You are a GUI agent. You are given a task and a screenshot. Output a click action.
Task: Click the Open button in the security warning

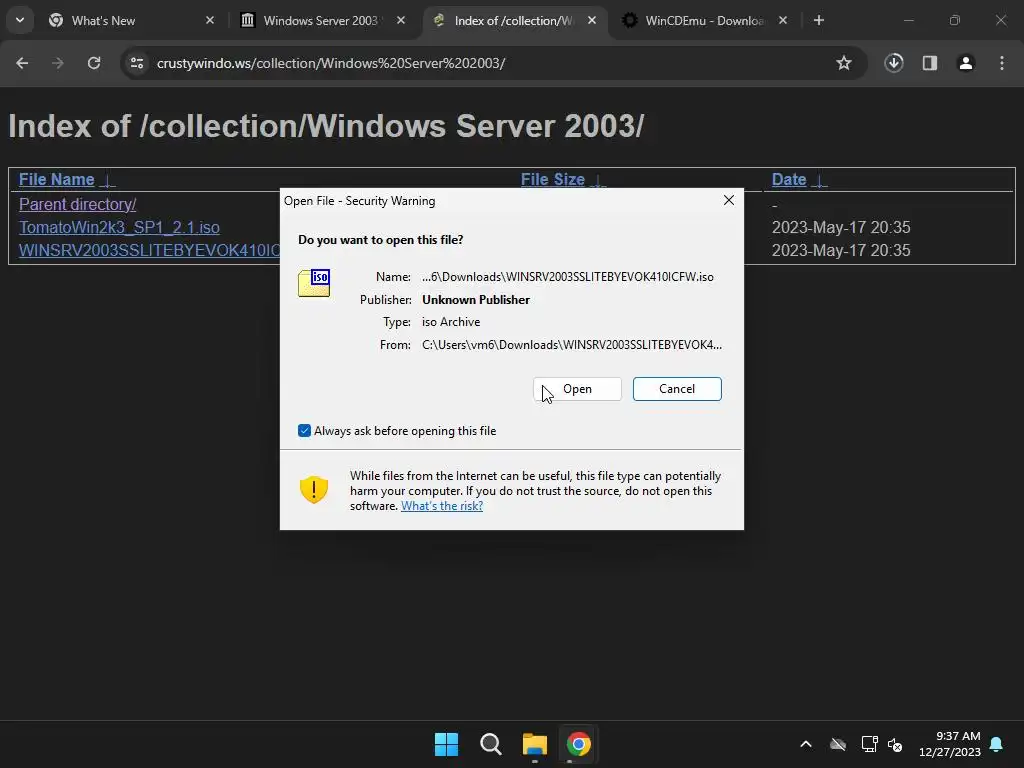[x=577, y=389]
